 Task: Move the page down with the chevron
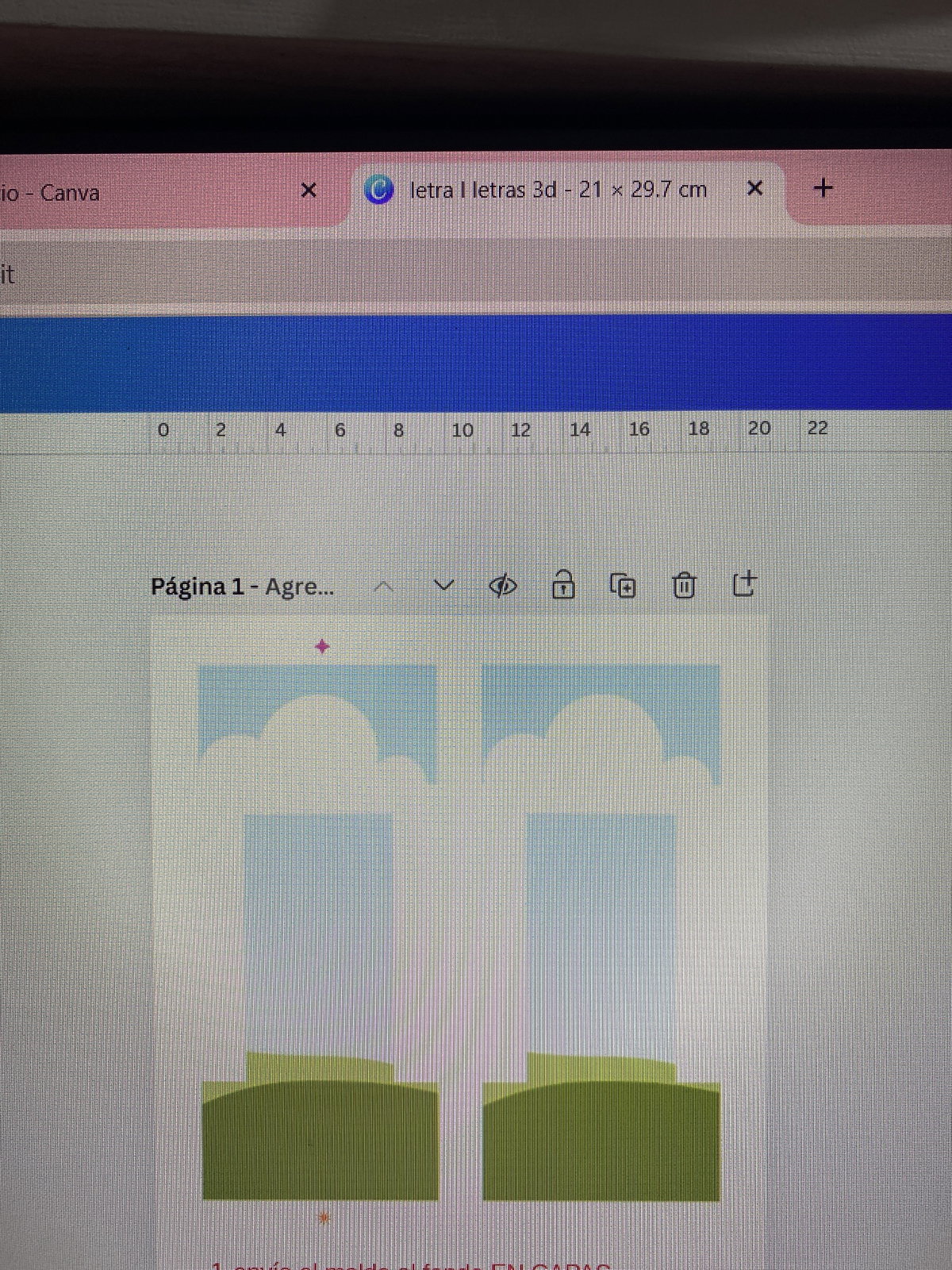point(444,587)
